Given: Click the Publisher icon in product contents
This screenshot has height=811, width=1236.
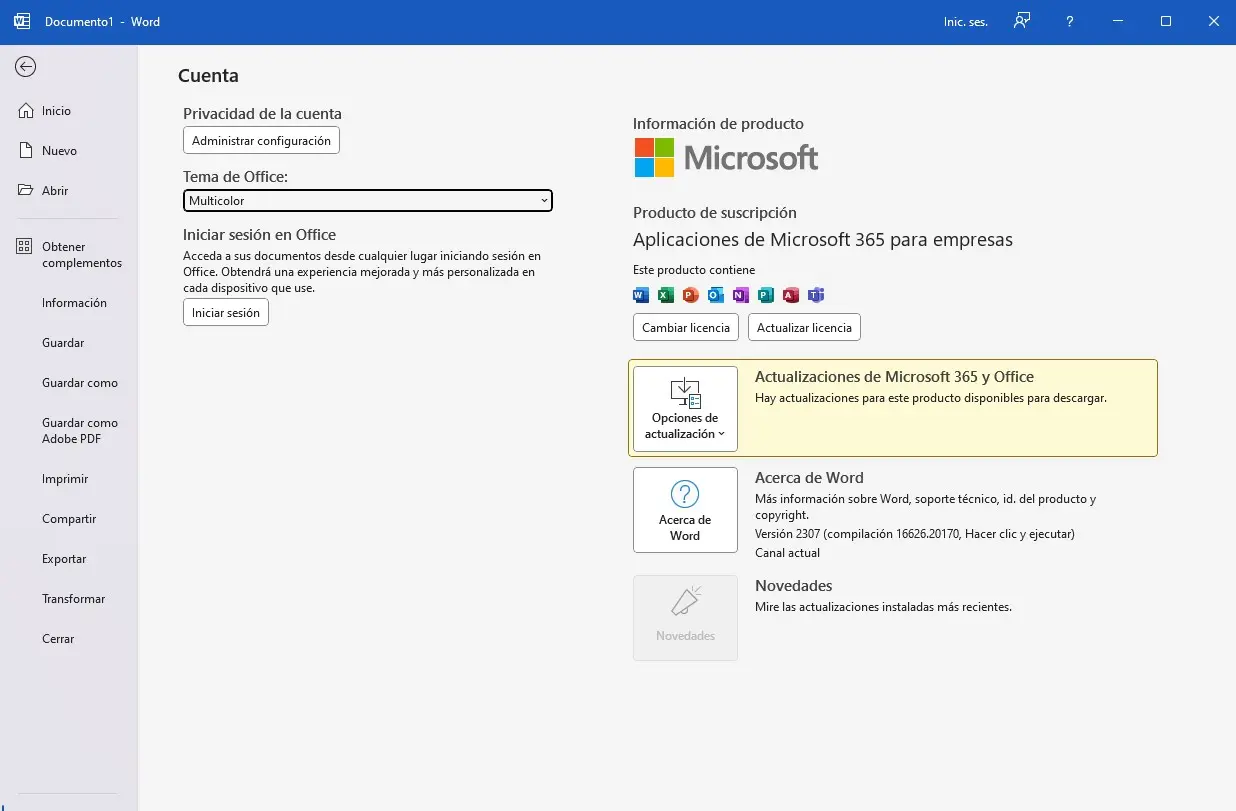Looking at the screenshot, I should tap(765, 295).
